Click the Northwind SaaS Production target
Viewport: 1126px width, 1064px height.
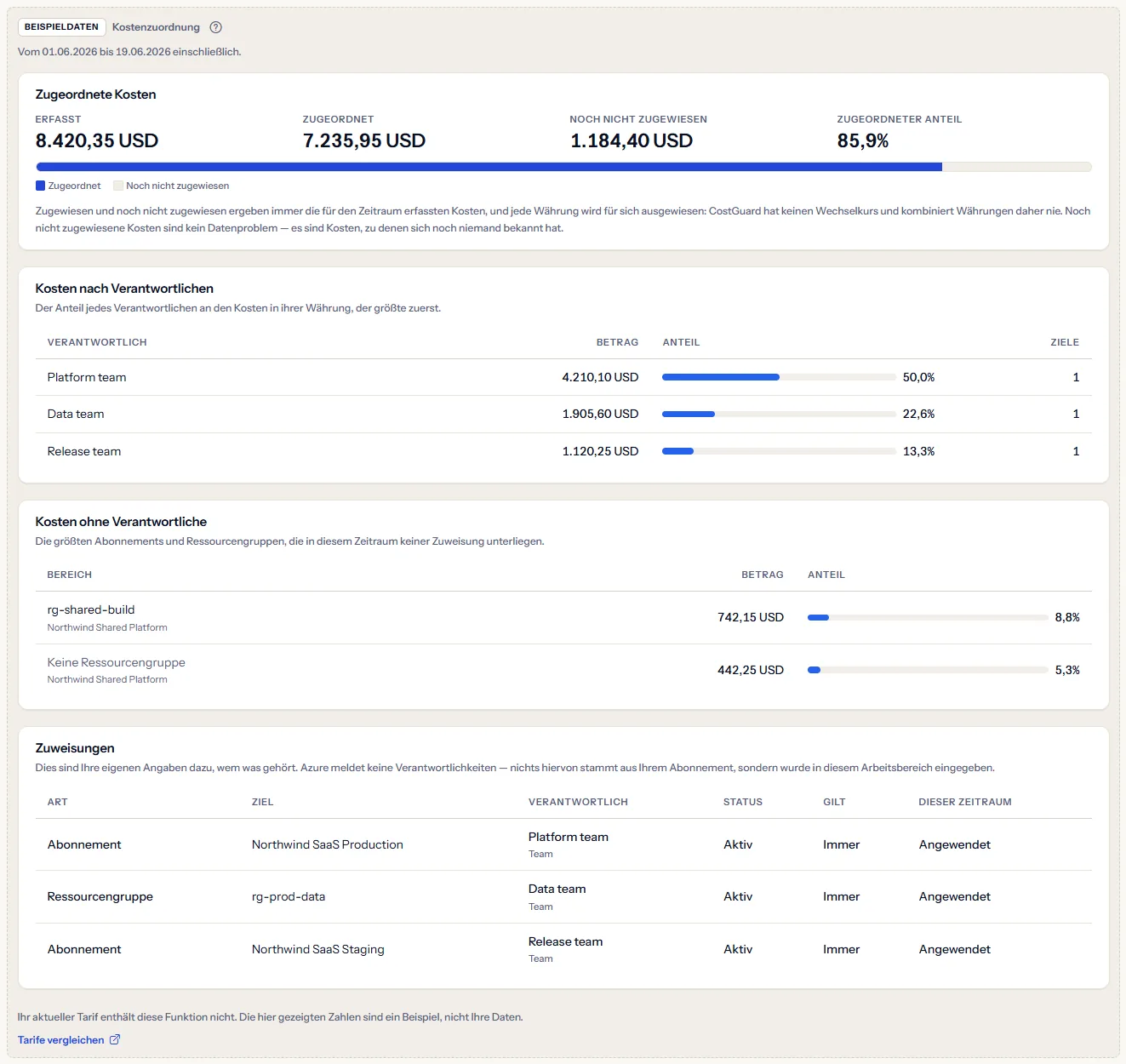tap(328, 844)
